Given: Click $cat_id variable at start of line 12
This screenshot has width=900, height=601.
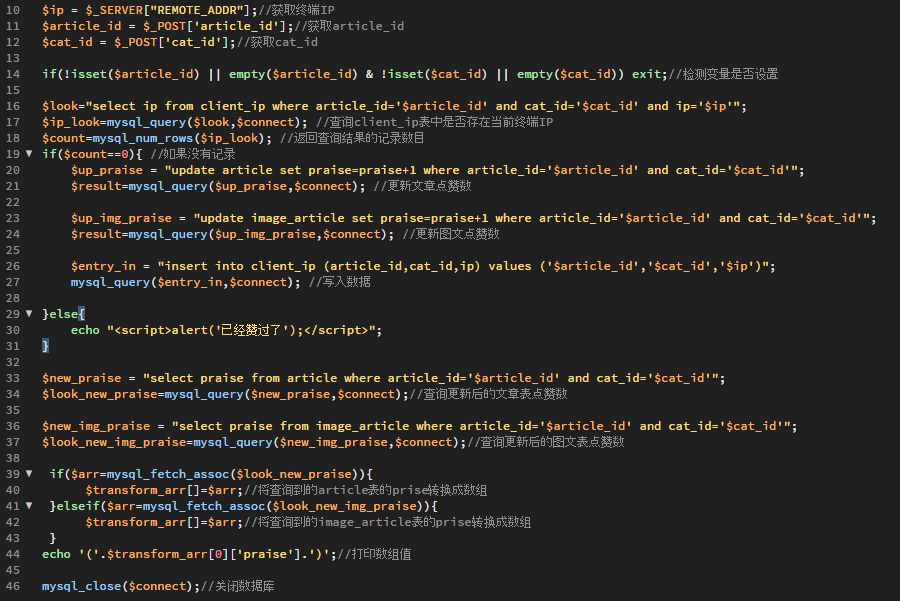Looking at the screenshot, I should pos(67,42).
